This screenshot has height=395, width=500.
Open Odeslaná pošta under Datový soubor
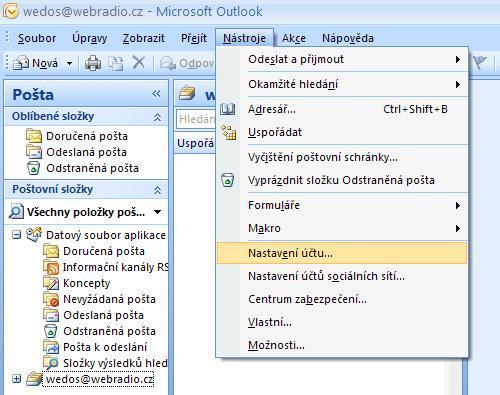(103, 315)
